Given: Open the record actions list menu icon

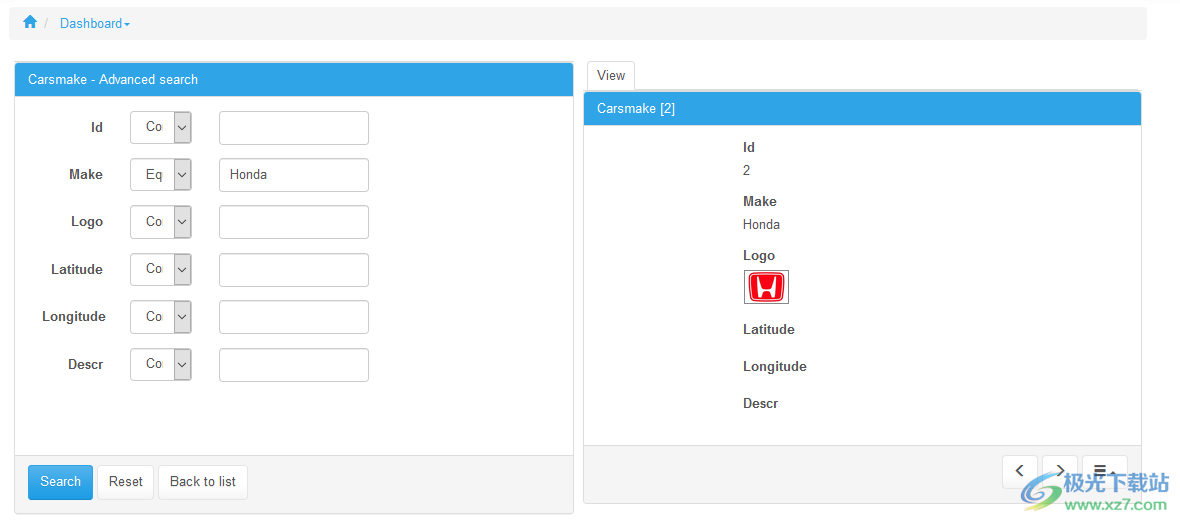Looking at the screenshot, I should point(1103,471).
